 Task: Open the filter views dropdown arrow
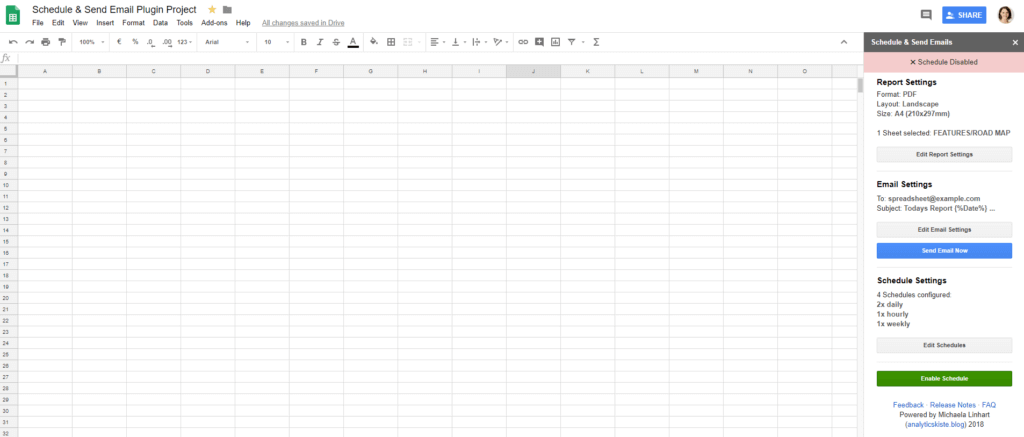tap(583, 42)
